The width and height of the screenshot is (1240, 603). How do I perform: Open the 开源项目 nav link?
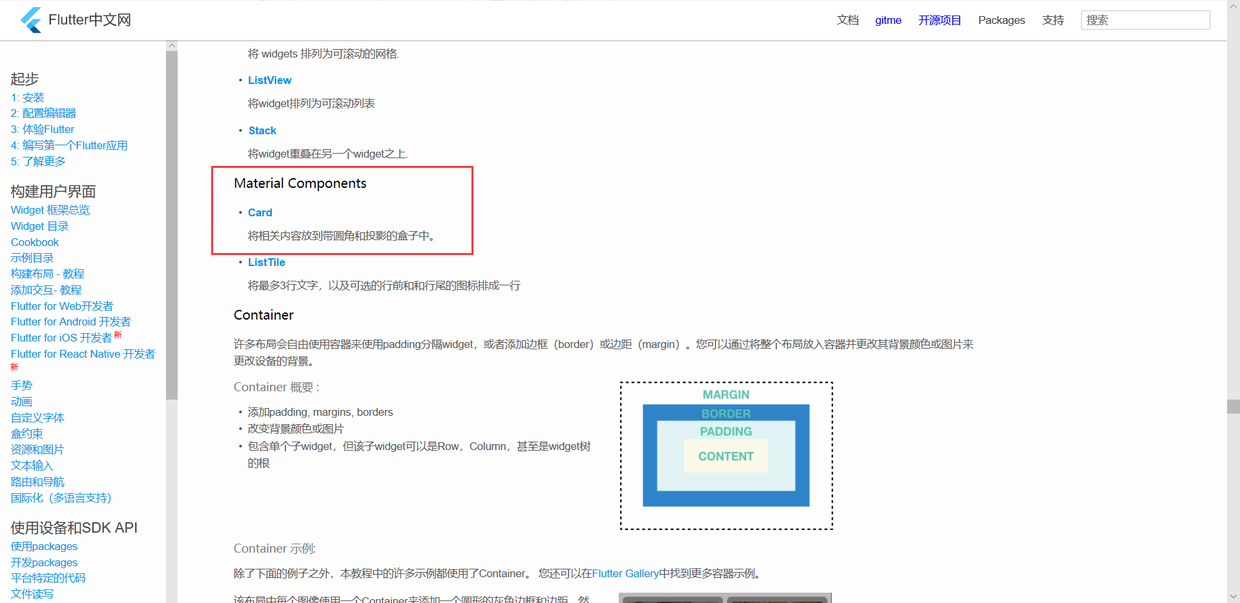(x=940, y=20)
